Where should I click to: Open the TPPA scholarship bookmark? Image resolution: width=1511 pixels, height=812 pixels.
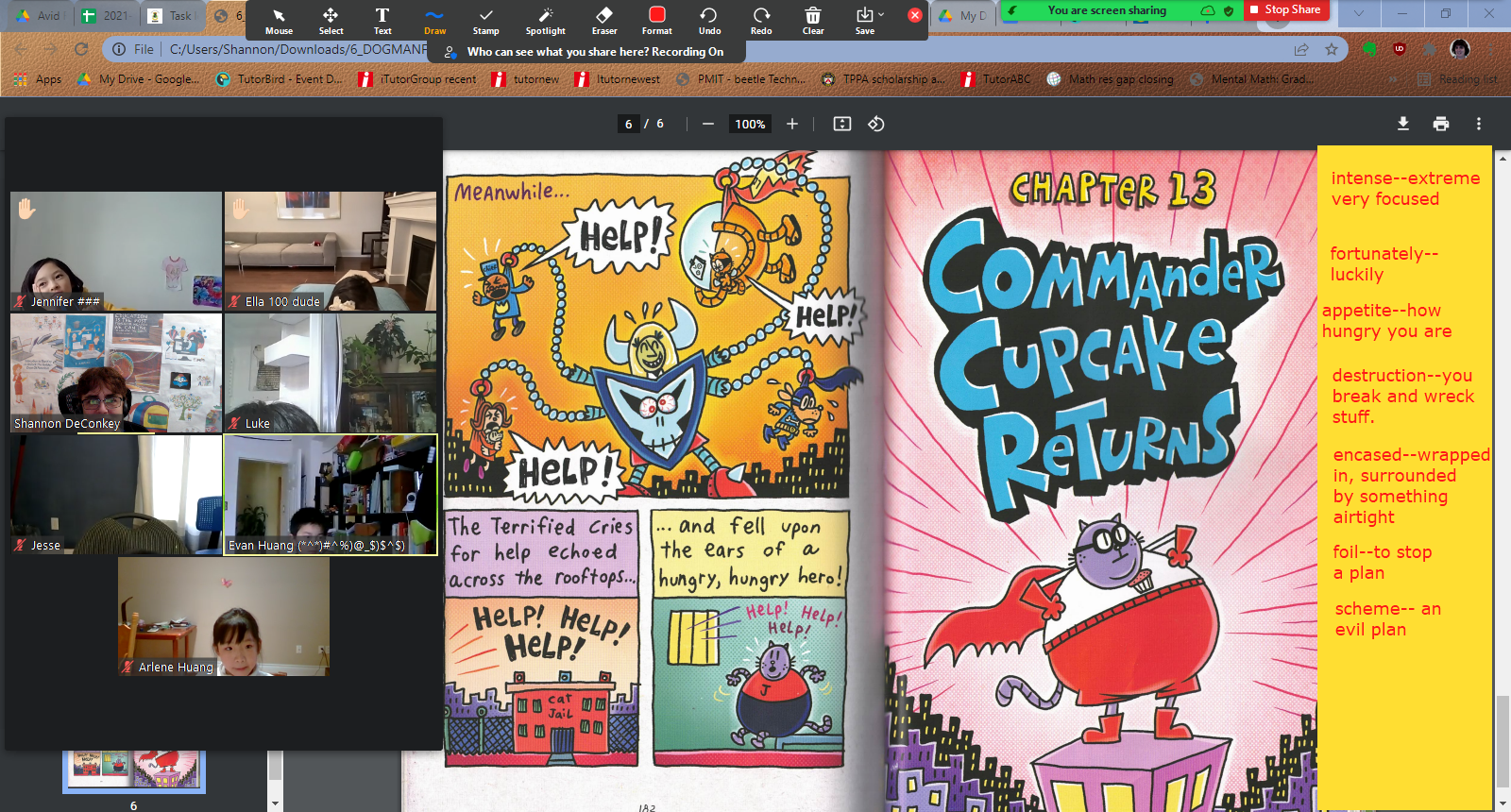883,79
